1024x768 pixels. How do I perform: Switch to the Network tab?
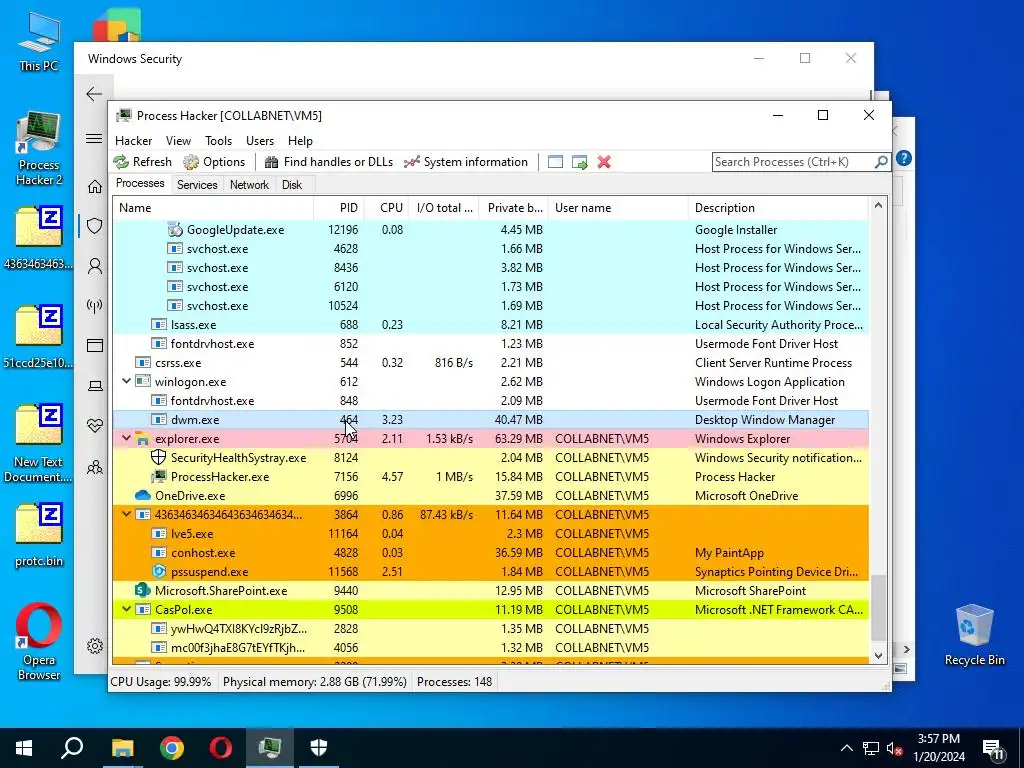coord(249,185)
